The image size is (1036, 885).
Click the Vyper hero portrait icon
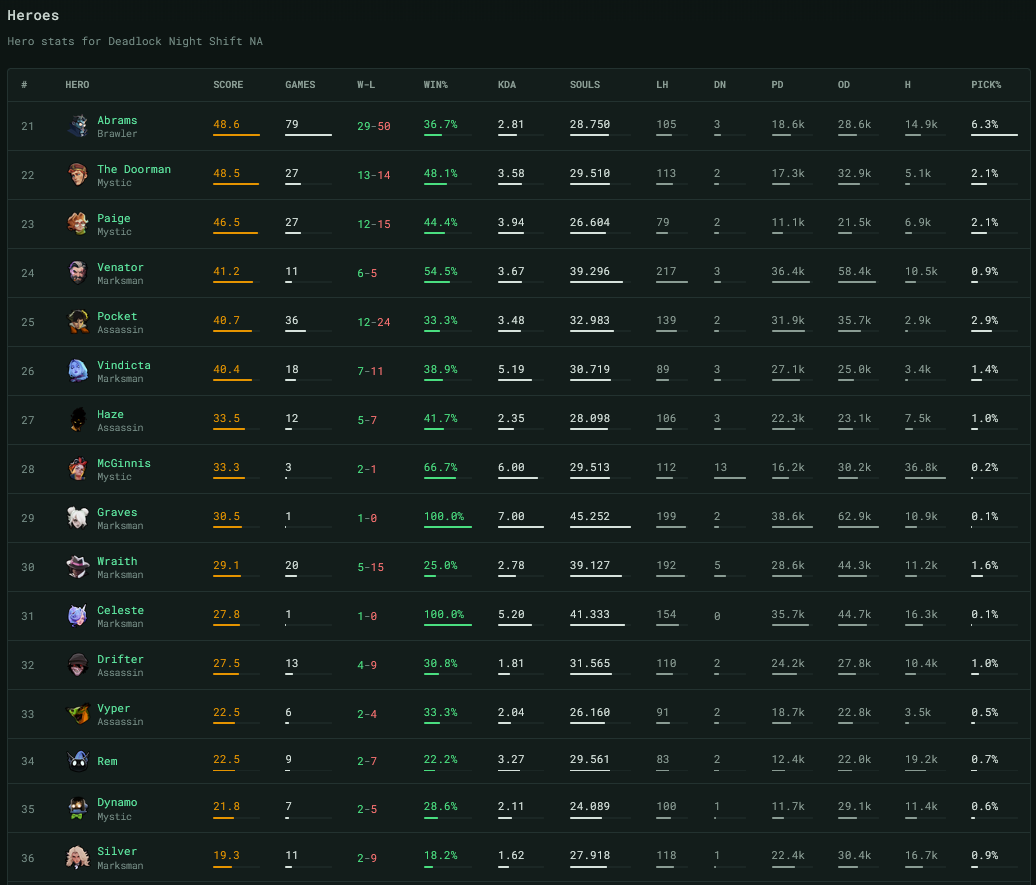point(78,712)
